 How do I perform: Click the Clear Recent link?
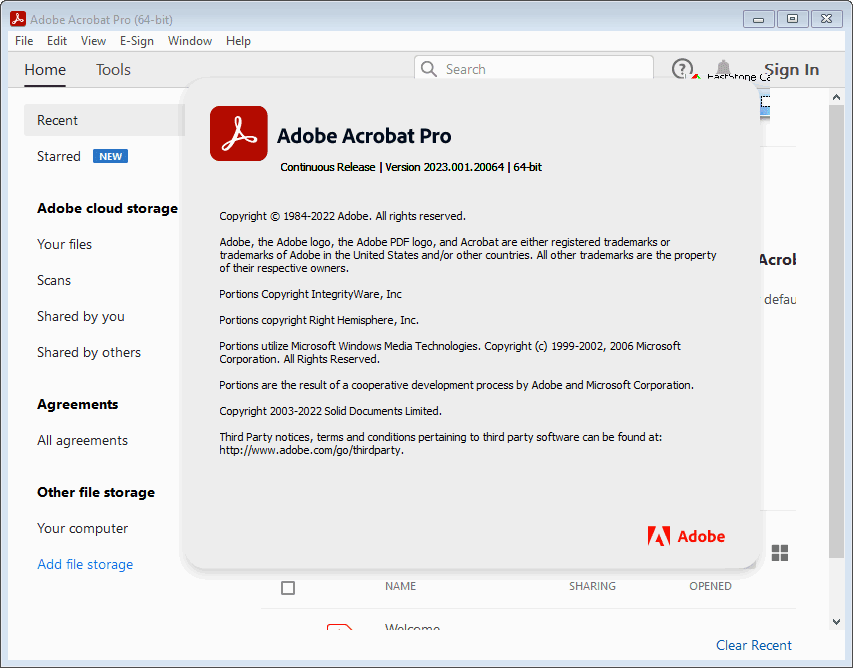(753, 645)
